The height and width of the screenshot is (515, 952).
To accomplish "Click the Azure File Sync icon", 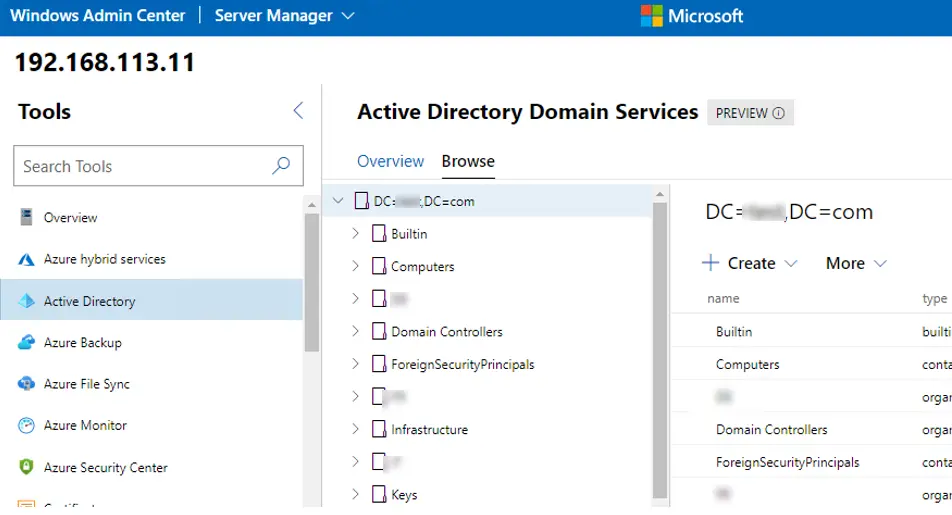I will click(26, 384).
